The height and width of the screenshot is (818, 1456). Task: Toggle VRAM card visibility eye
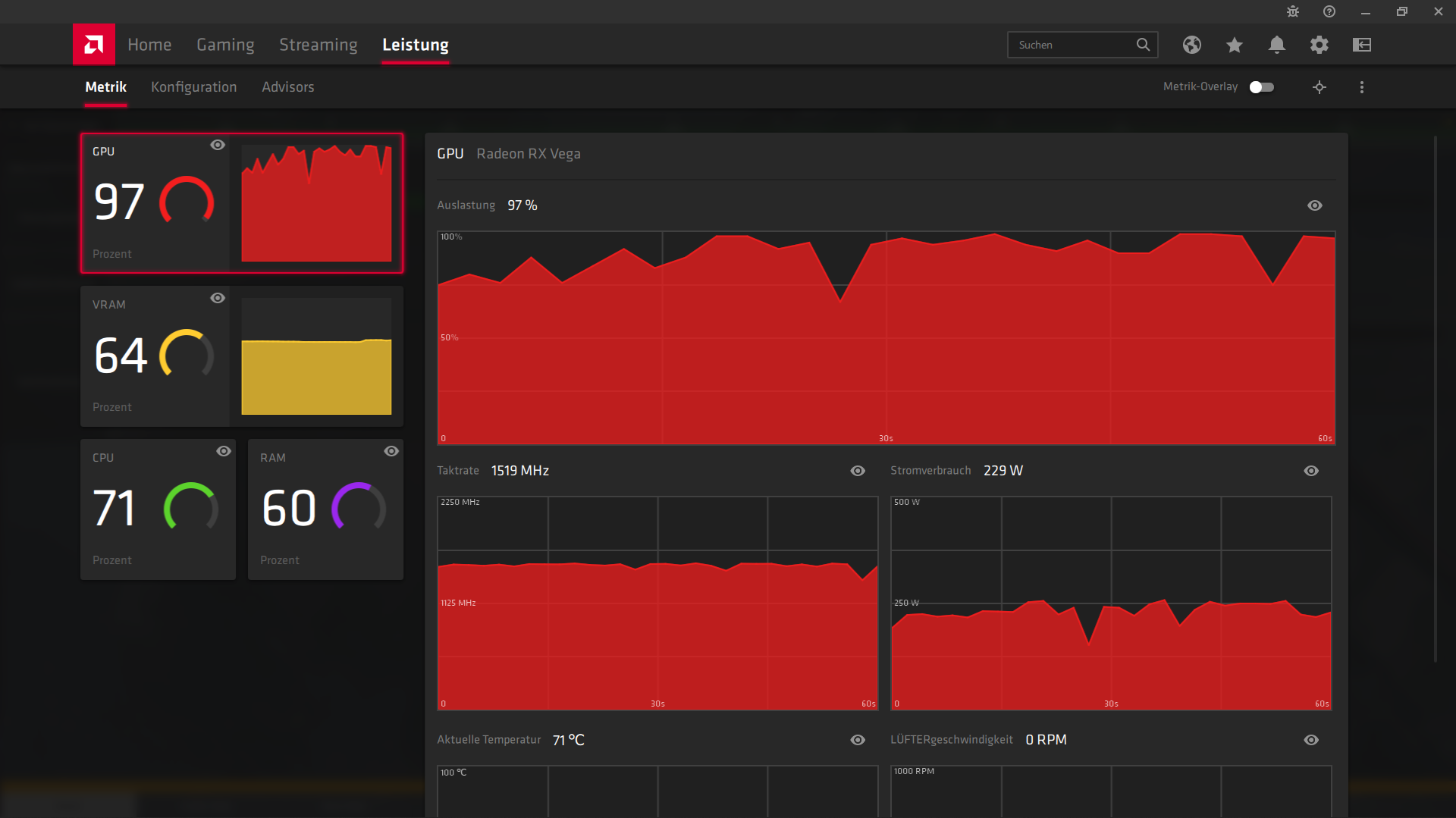218,298
